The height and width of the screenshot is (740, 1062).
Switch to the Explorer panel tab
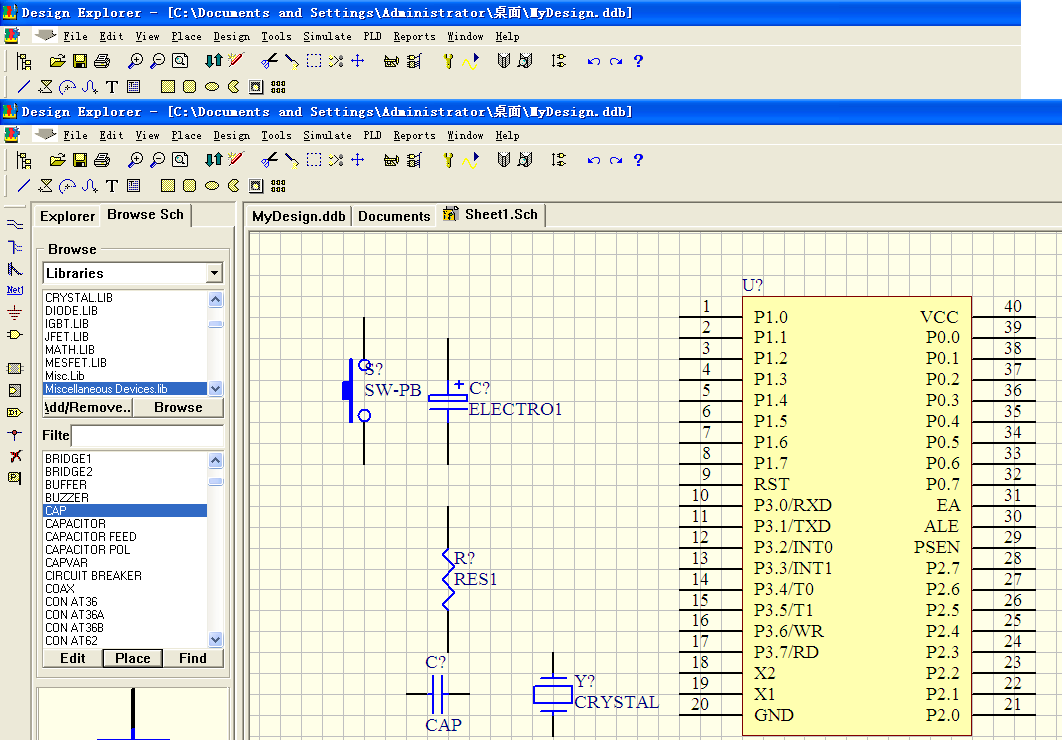click(67, 216)
